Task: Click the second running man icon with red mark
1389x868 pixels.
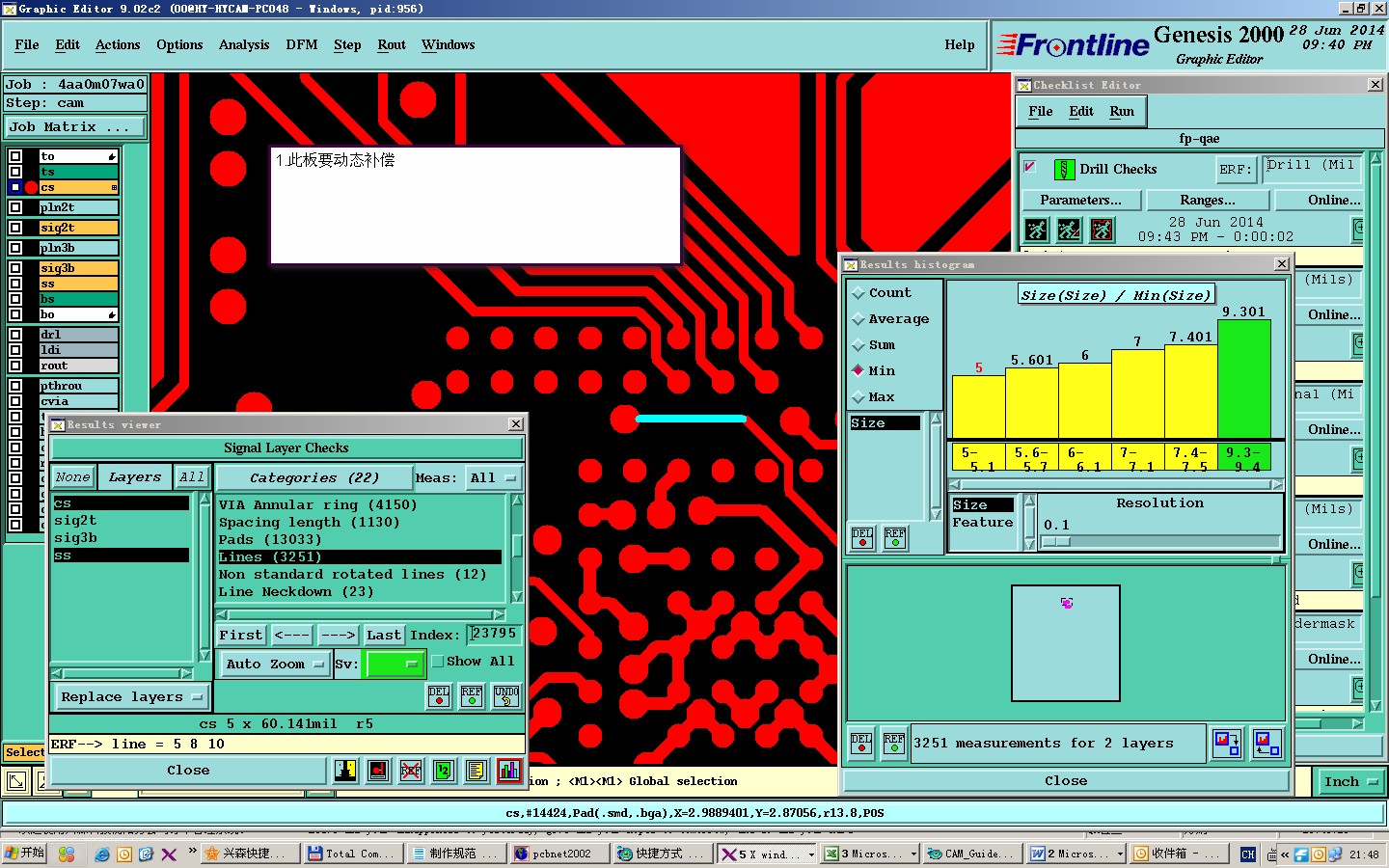Action: (1069, 230)
